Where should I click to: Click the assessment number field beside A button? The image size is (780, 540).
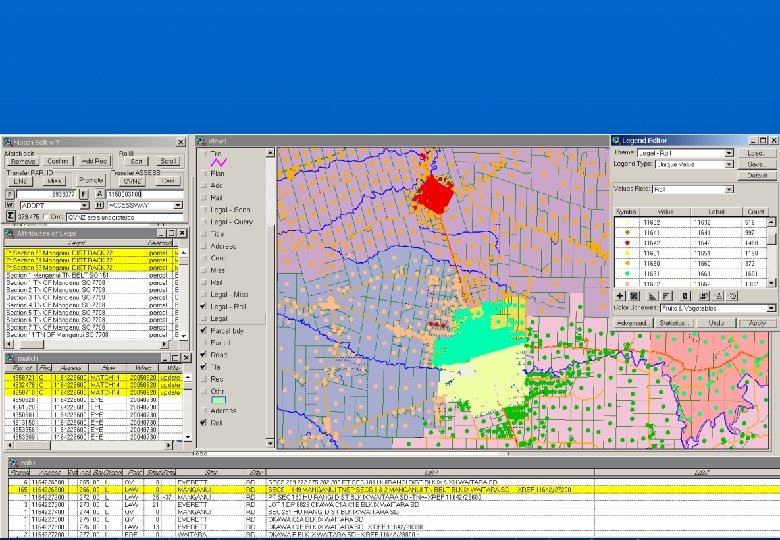click(x=145, y=194)
